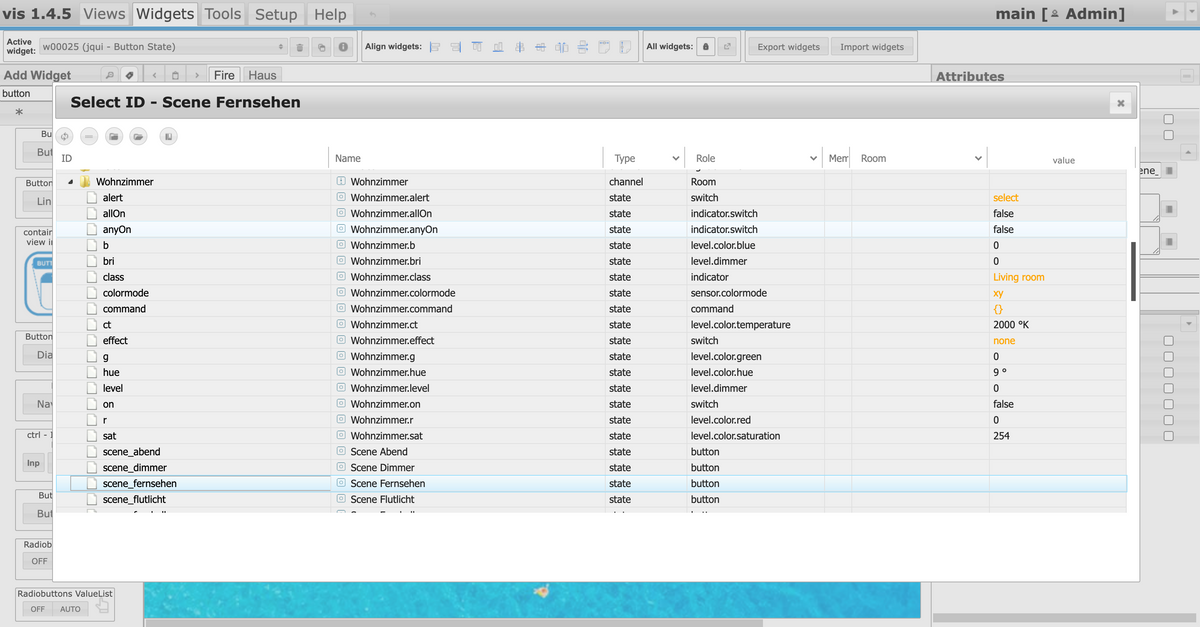The height and width of the screenshot is (627, 1200).
Task: Click the open-folder icon in the dialog toolbar
Action: (139, 136)
